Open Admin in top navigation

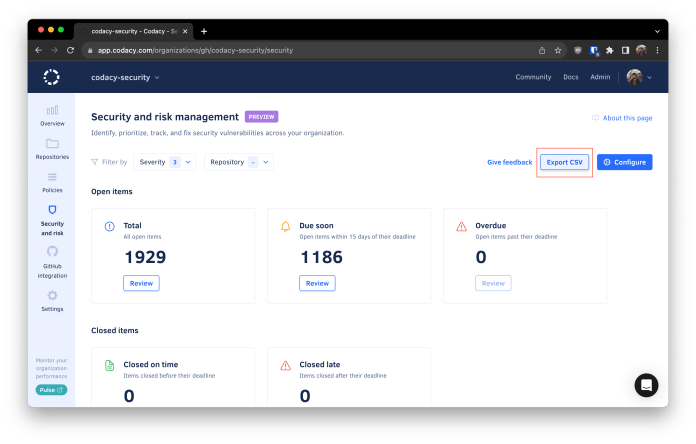click(600, 77)
